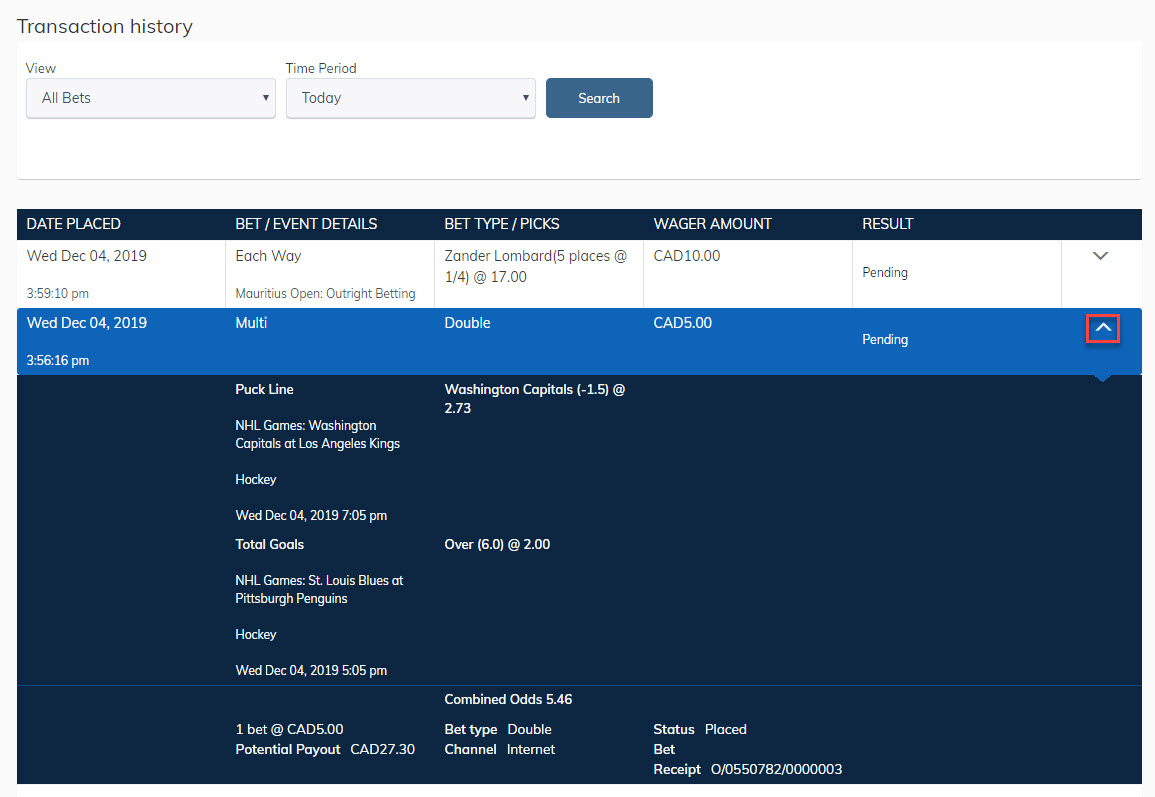Click Mauritius Open: Outright Betting event text
Image resolution: width=1155 pixels, height=797 pixels.
pos(325,294)
